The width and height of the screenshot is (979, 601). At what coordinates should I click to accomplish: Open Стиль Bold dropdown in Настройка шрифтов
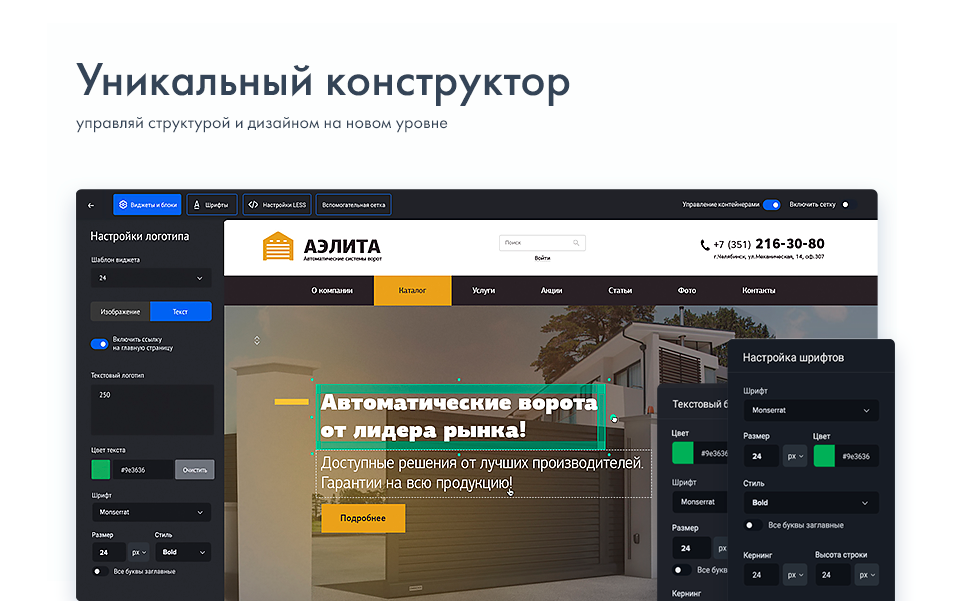810,502
